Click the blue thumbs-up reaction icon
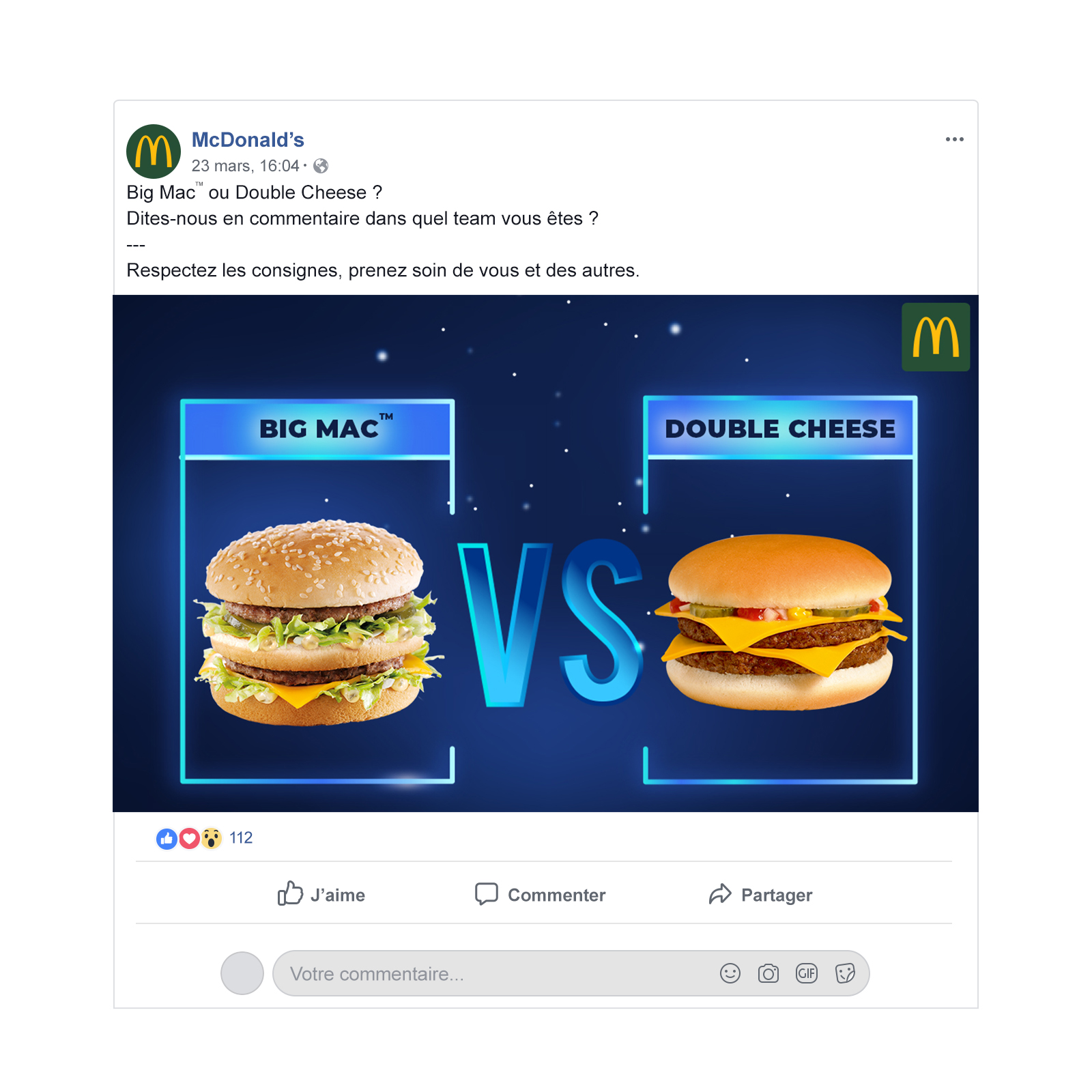Viewport: 1092px width, 1092px height. point(167,838)
